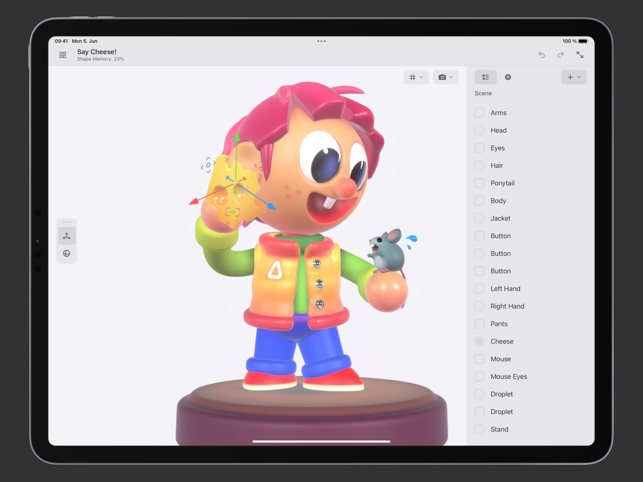Click the mouse character on the hand
Image resolution: width=643 pixels, height=482 pixels.
tap(388, 250)
